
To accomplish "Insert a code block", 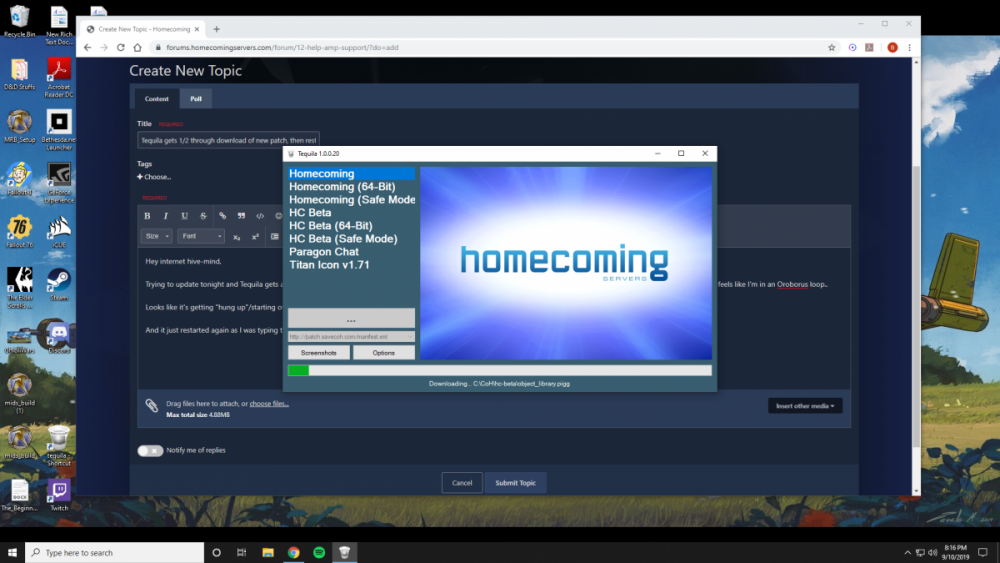I will click(x=260, y=216).
